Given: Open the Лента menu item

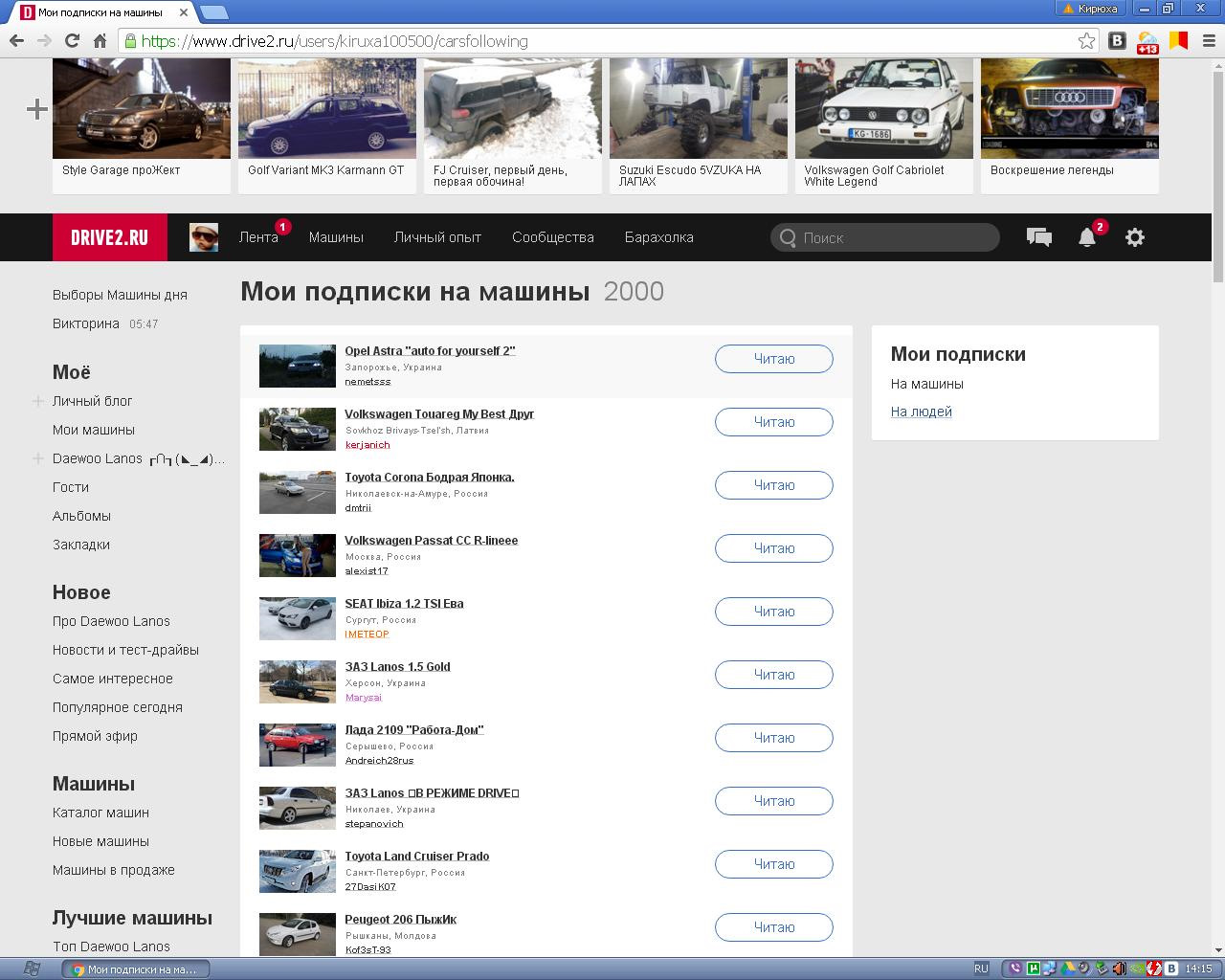Looking at the screenshot, I should [x=258, y=237].
